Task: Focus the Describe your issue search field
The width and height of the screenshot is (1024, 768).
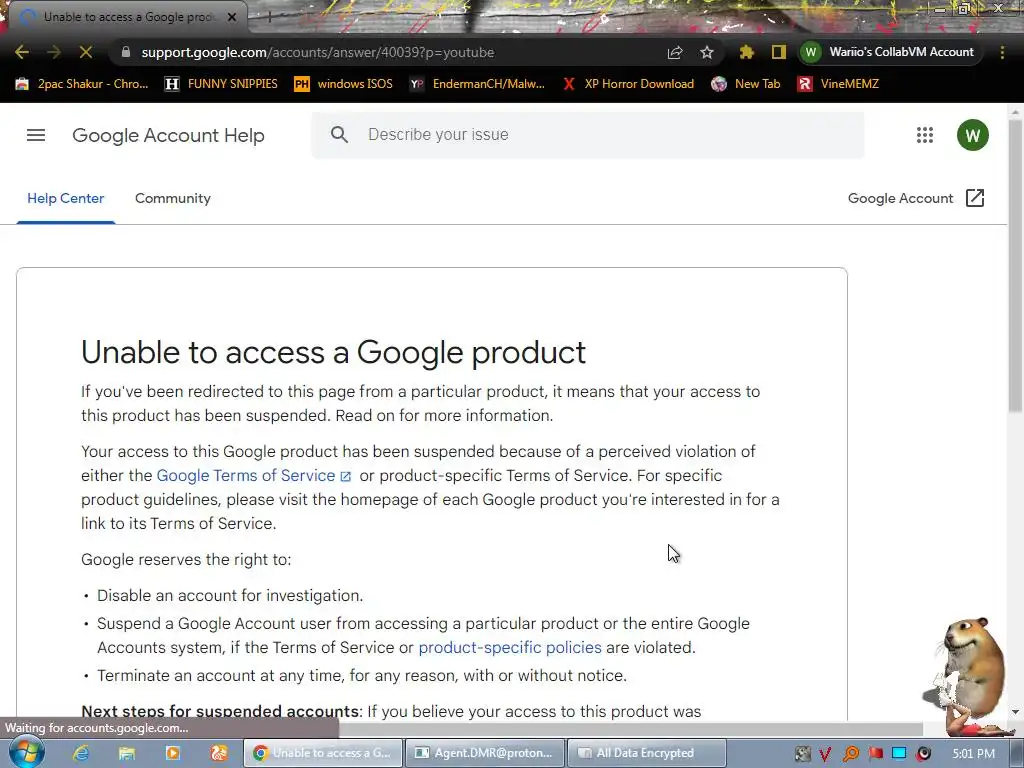Action: click(588, 135)
